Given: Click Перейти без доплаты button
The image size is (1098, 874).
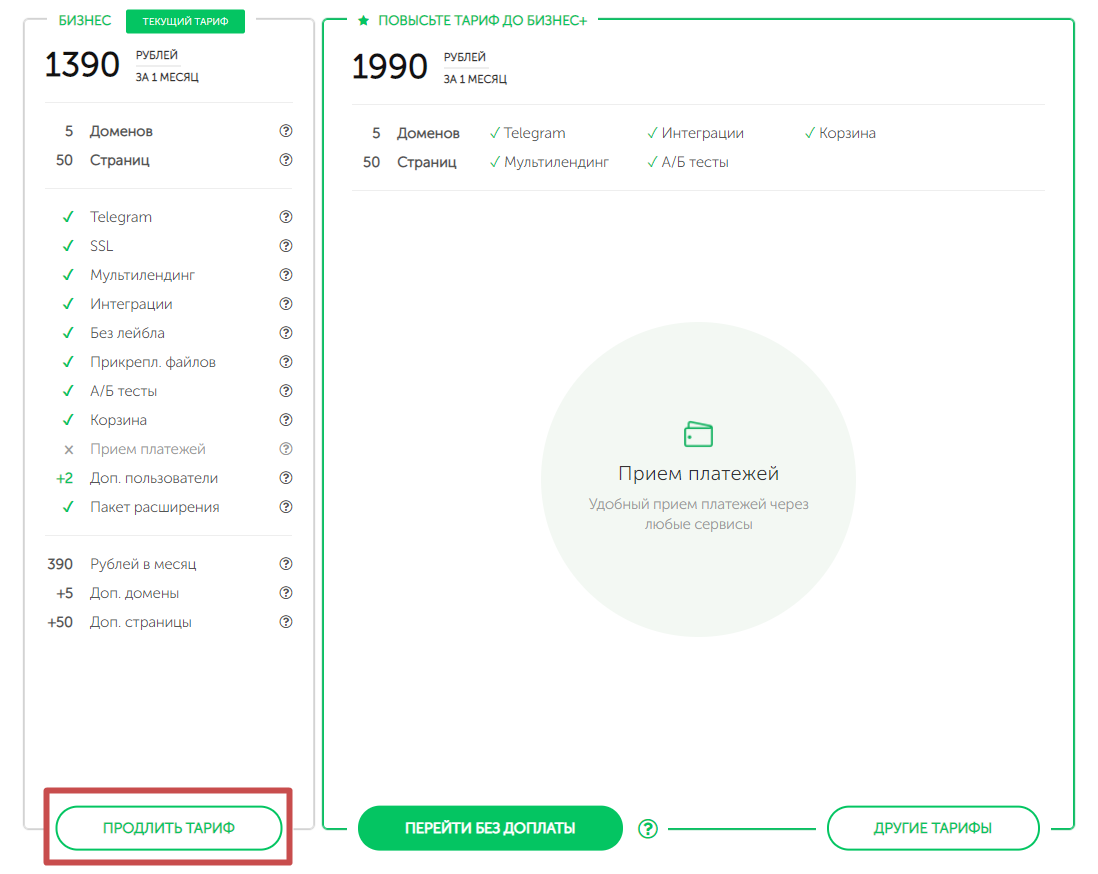Looking at the screenshot, I should 490,828.
